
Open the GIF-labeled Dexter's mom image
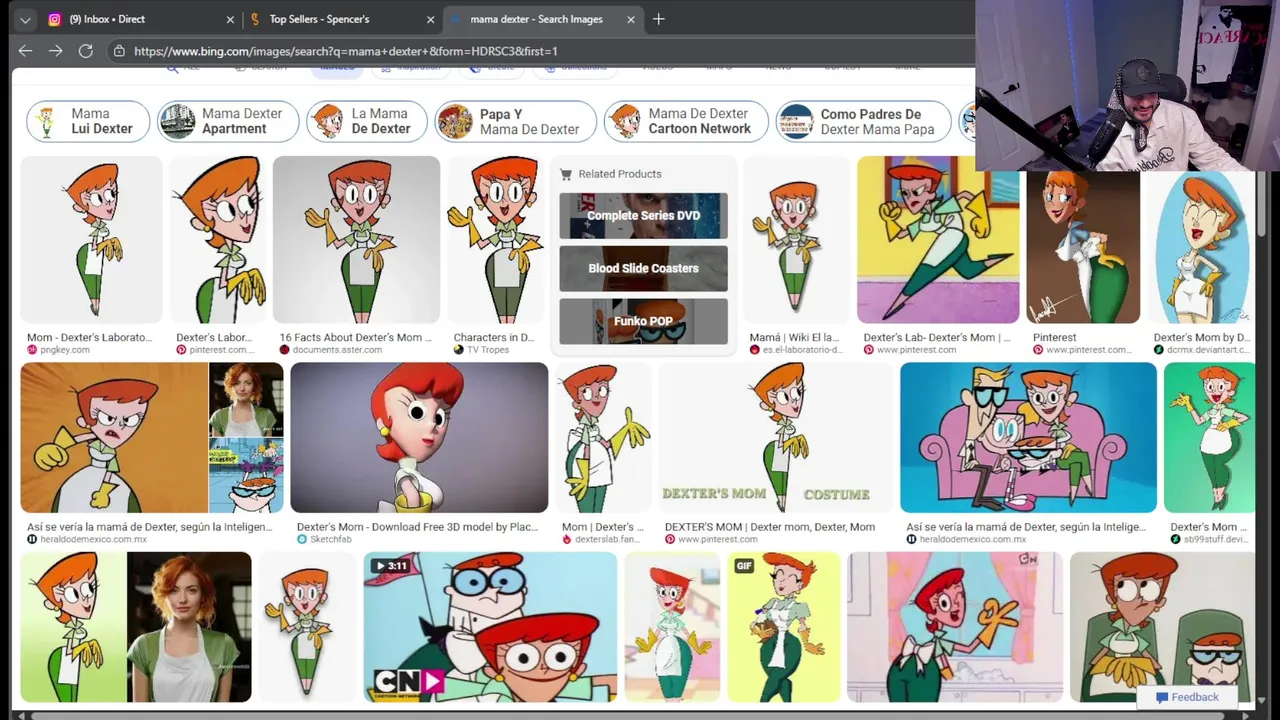(x=783, y=627)
